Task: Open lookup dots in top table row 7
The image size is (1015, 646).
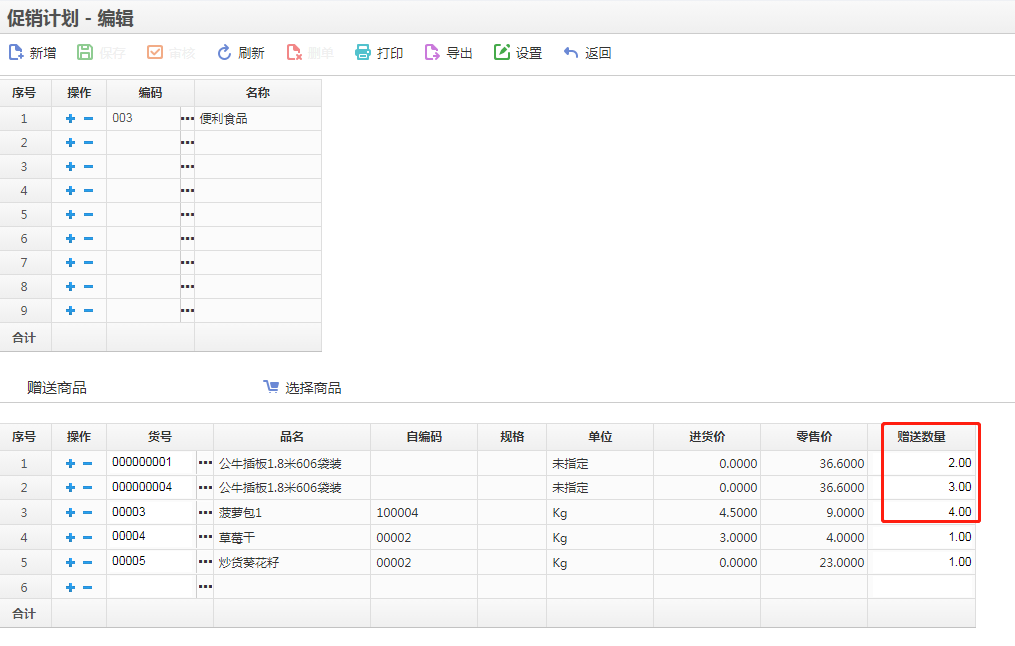Action: (187, 262)
